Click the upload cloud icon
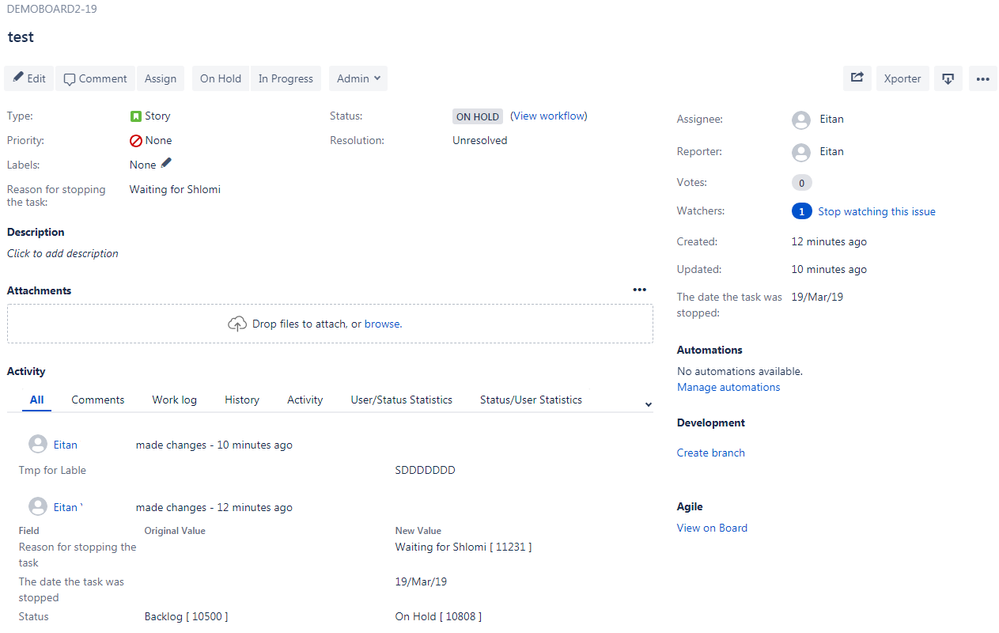Viewport: 999px width, 633px height. click(237, 324)
